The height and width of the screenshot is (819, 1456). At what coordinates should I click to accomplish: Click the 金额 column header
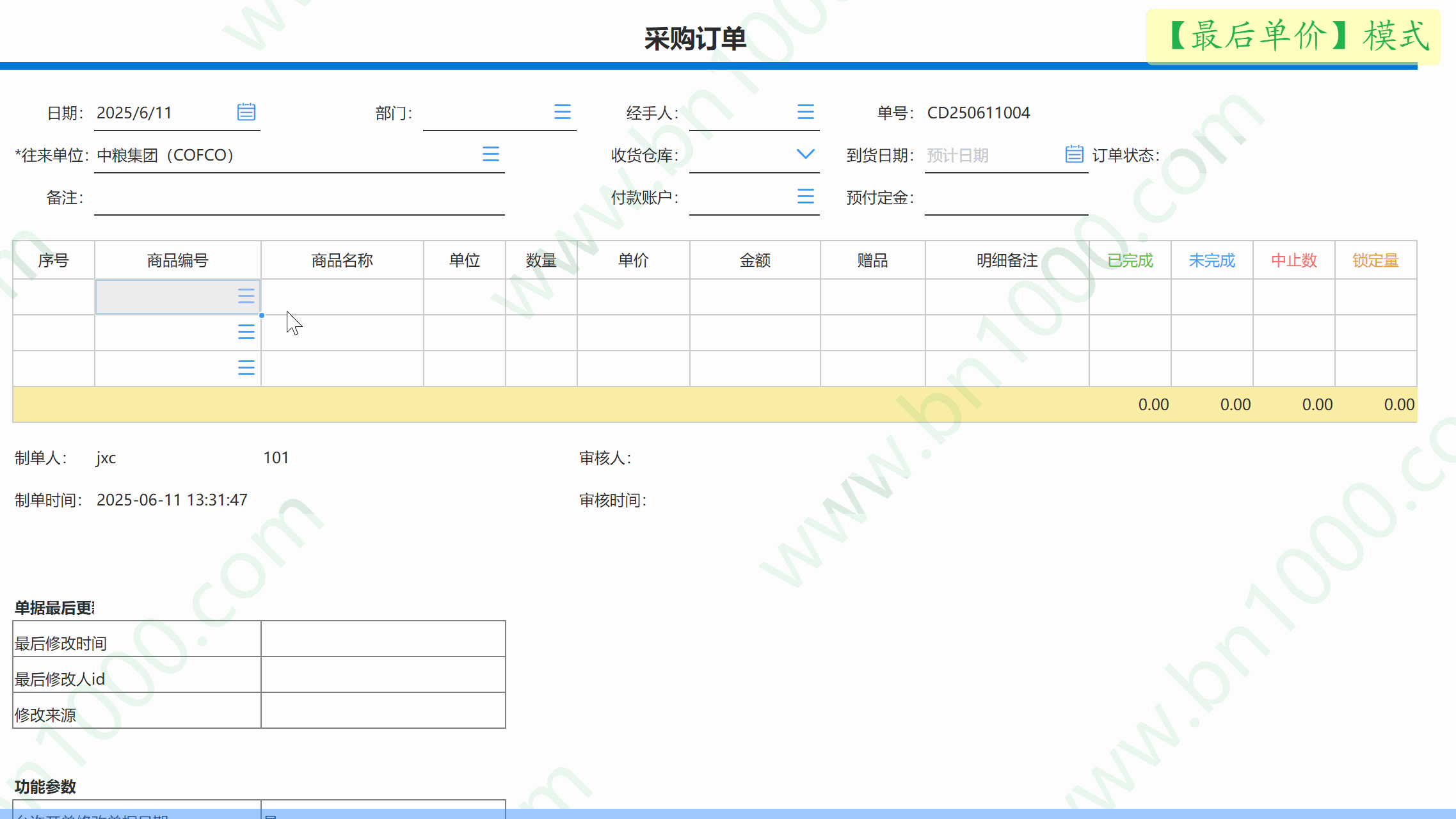[755, 260]
